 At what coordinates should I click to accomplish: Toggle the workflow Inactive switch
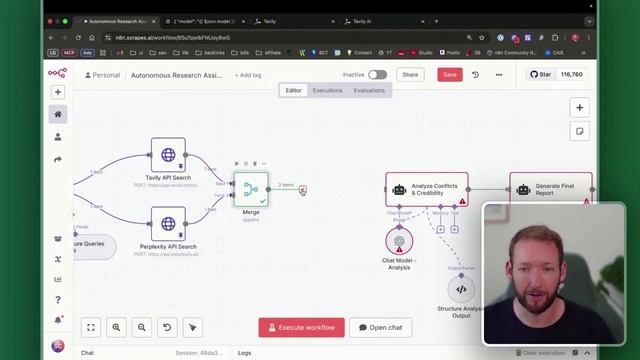[378, 75]
